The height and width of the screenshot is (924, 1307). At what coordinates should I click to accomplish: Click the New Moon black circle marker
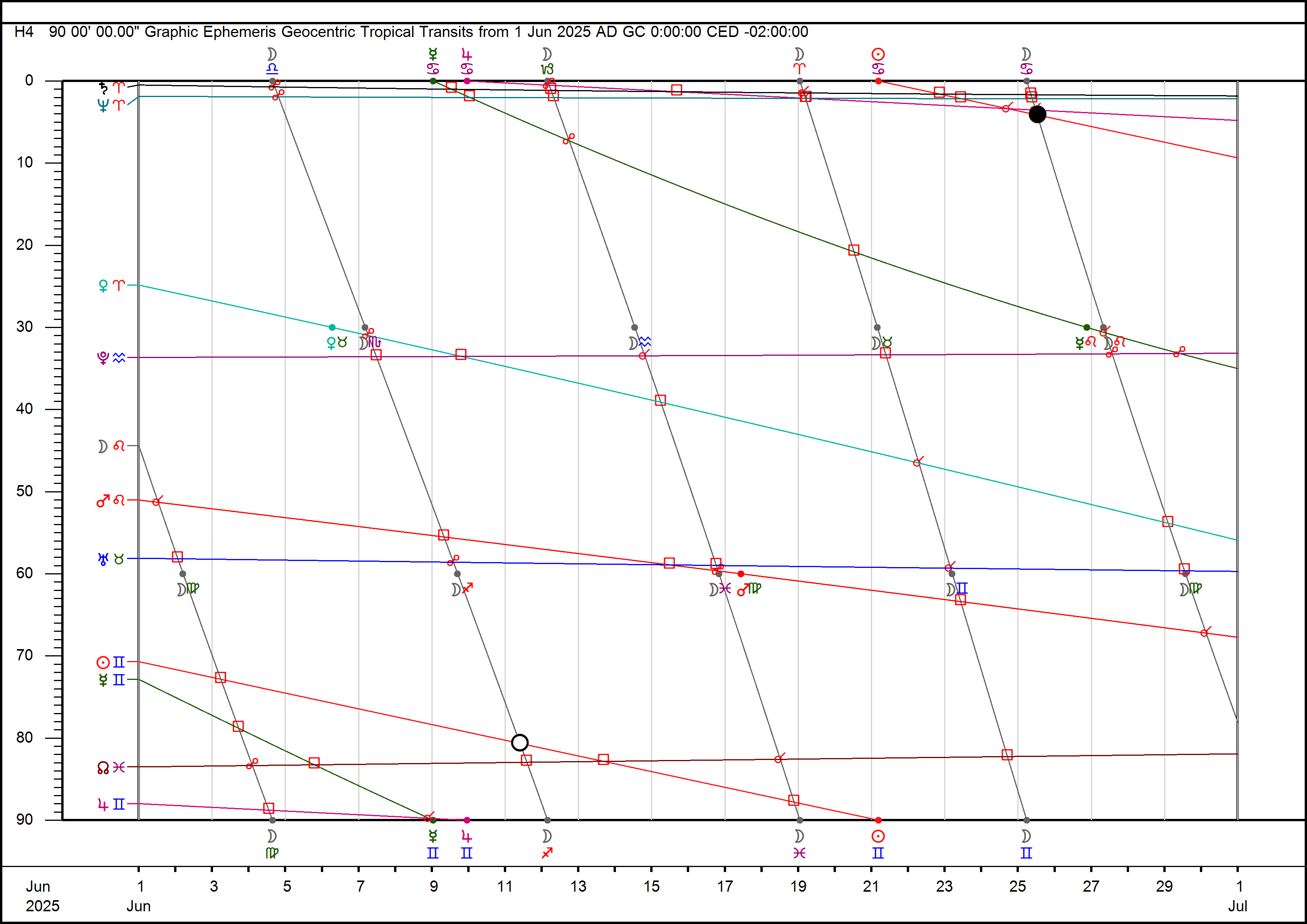(x=1037, y=114)
